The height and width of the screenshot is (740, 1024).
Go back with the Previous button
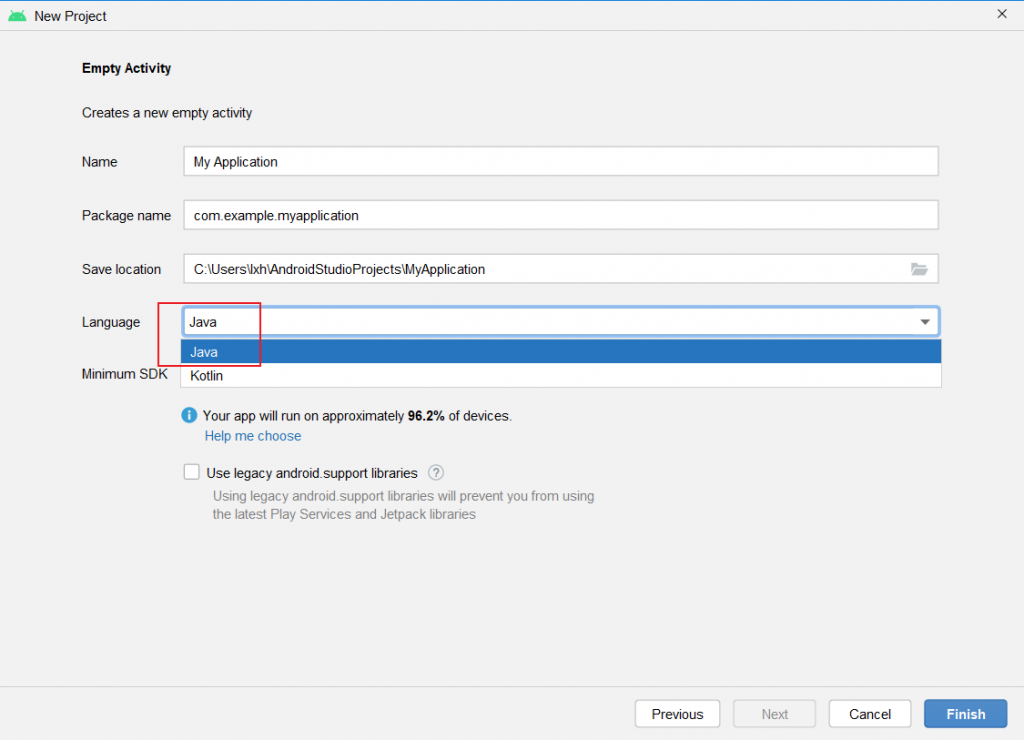[x=677, y=714]
